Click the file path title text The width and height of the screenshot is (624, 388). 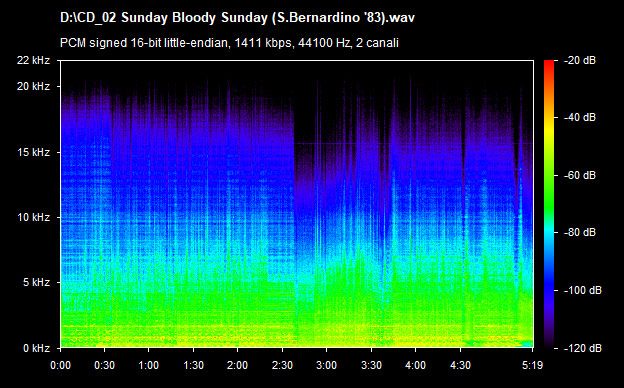[x=237, y=18]
